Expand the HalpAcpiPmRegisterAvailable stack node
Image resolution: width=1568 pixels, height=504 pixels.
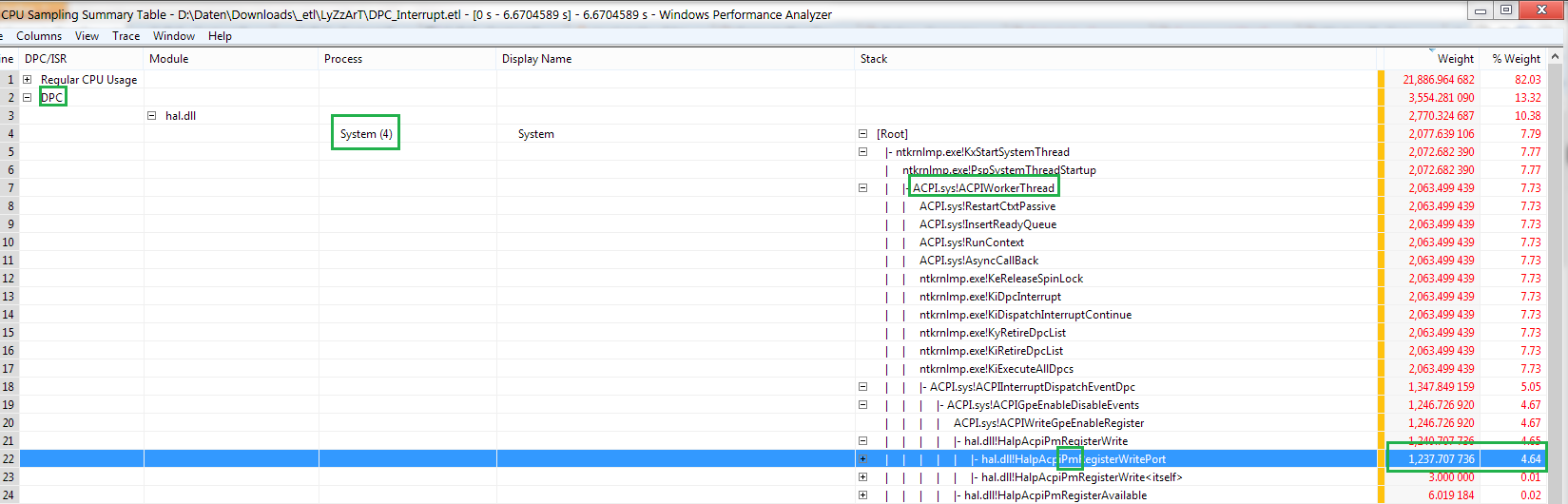pyautogui.click(x=863, y=495)
